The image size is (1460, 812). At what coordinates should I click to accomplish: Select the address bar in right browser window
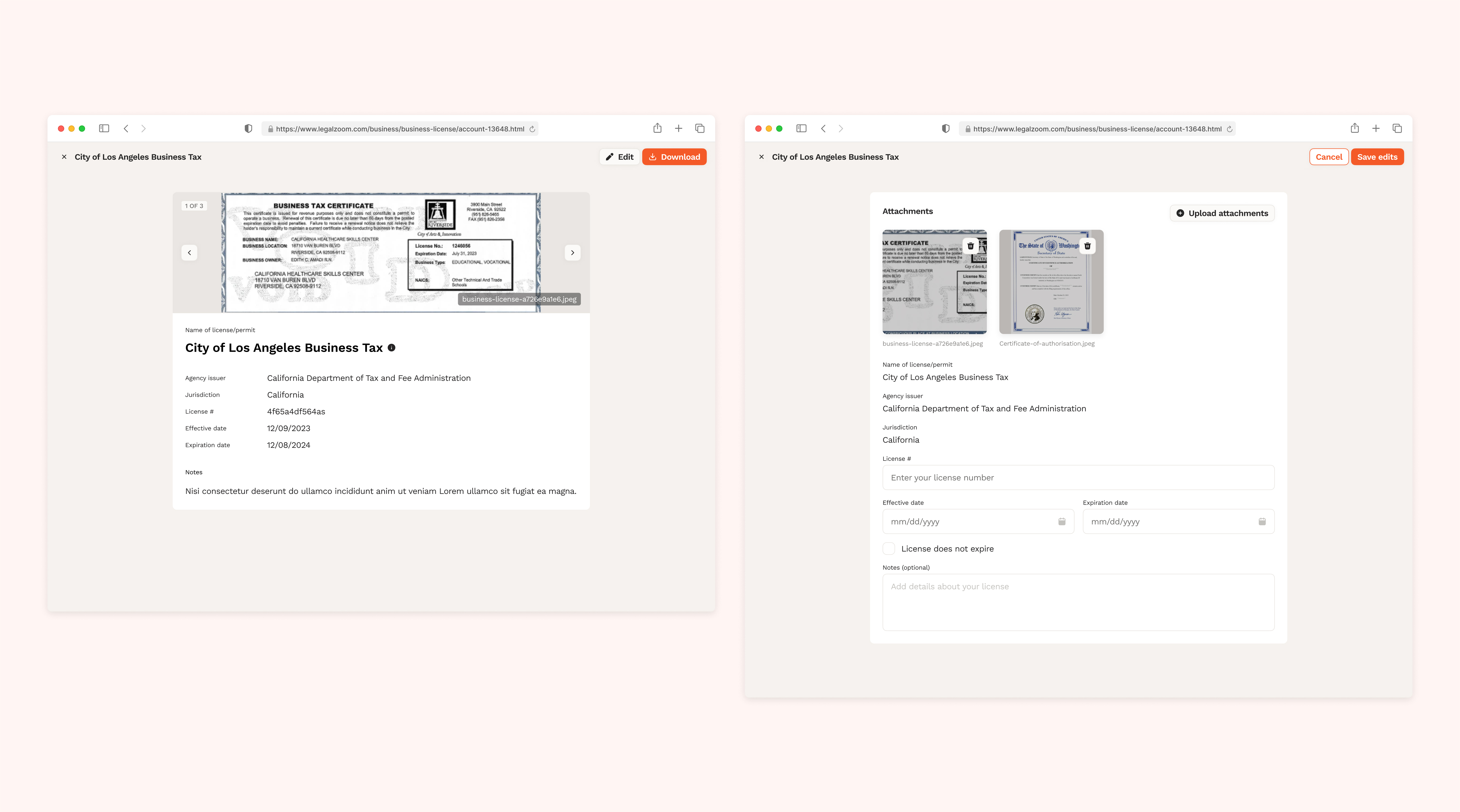(x=1097, y=129)
